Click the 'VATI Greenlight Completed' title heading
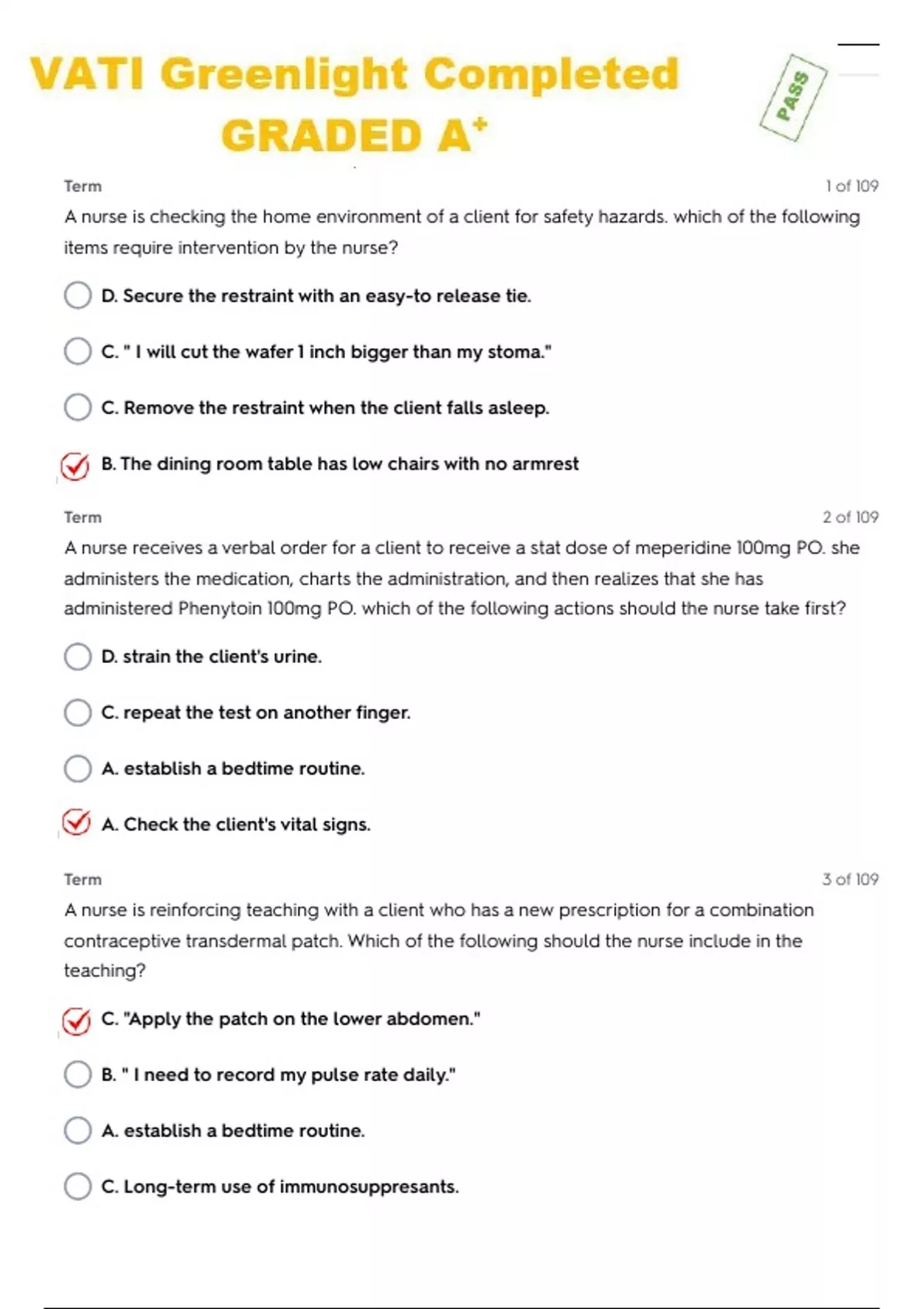Screen dimensions: 924x1309 pos(354,74)
